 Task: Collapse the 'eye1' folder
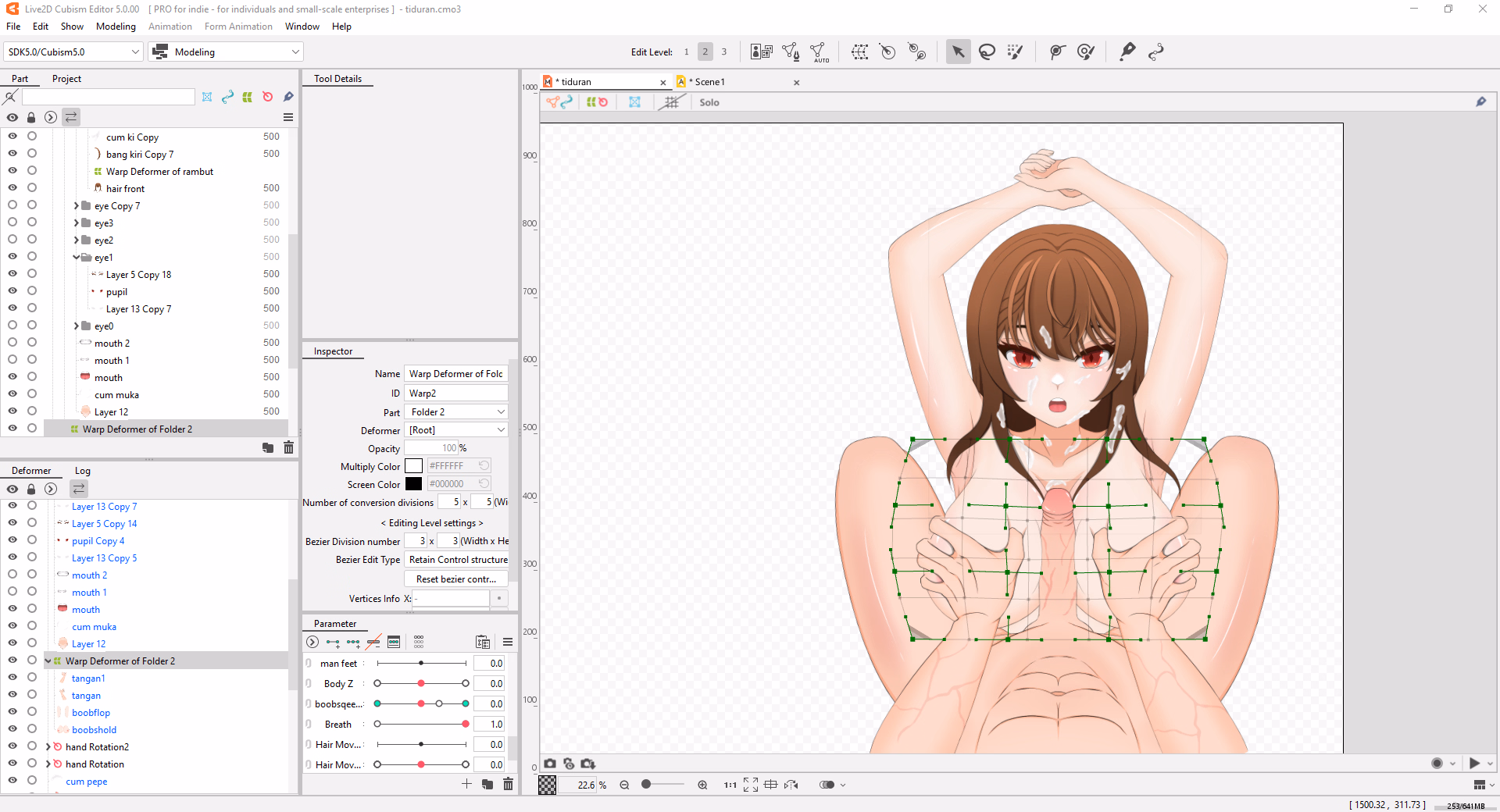click(x=77, y=258)
